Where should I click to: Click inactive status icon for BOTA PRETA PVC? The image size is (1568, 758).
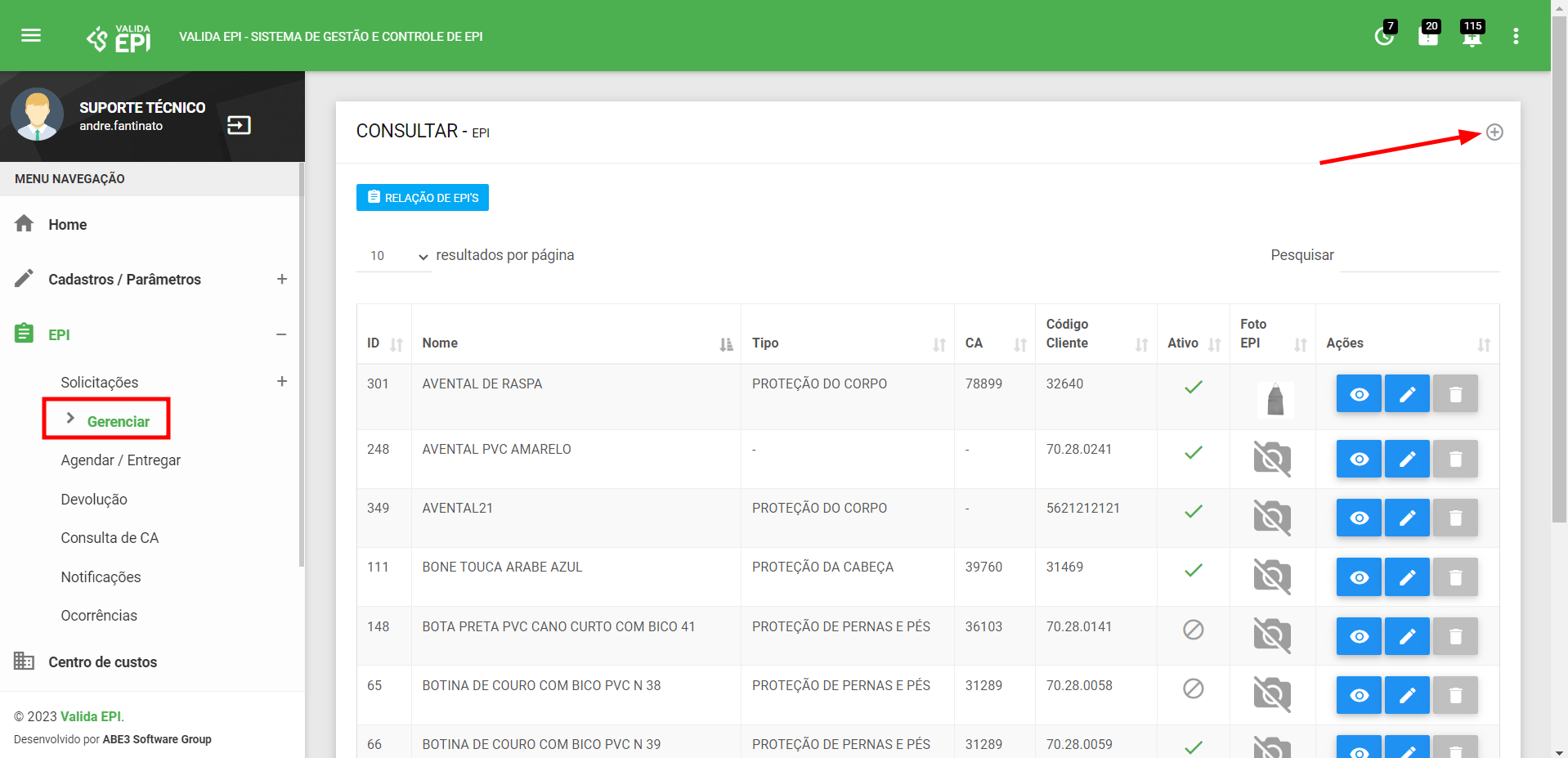pyautogui.click(x=1194, y=630)
